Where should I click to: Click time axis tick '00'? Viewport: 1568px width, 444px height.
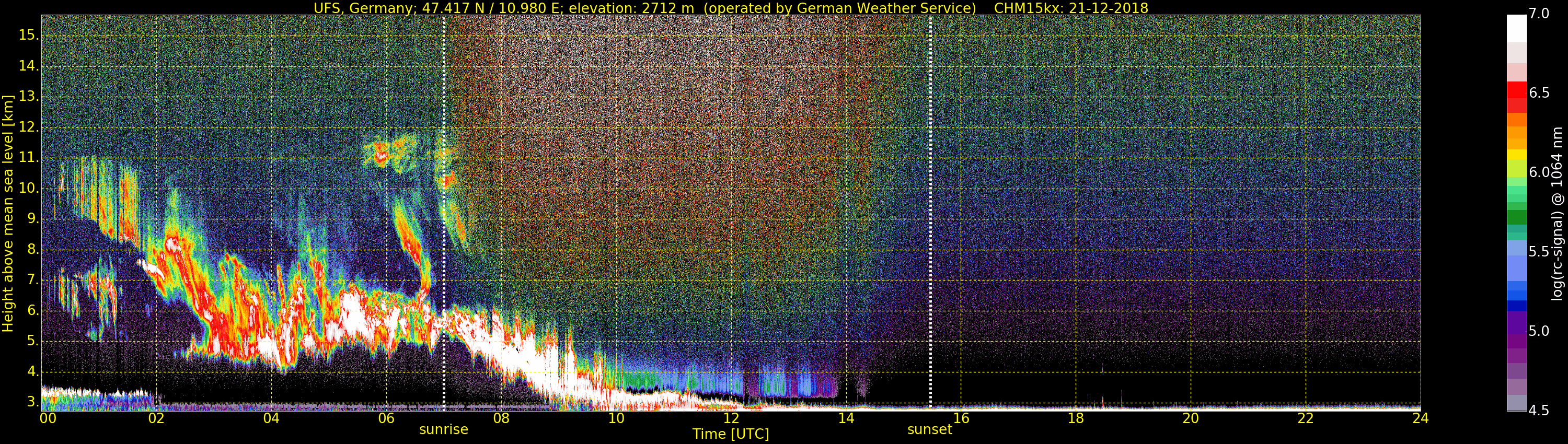coord(48,418)
